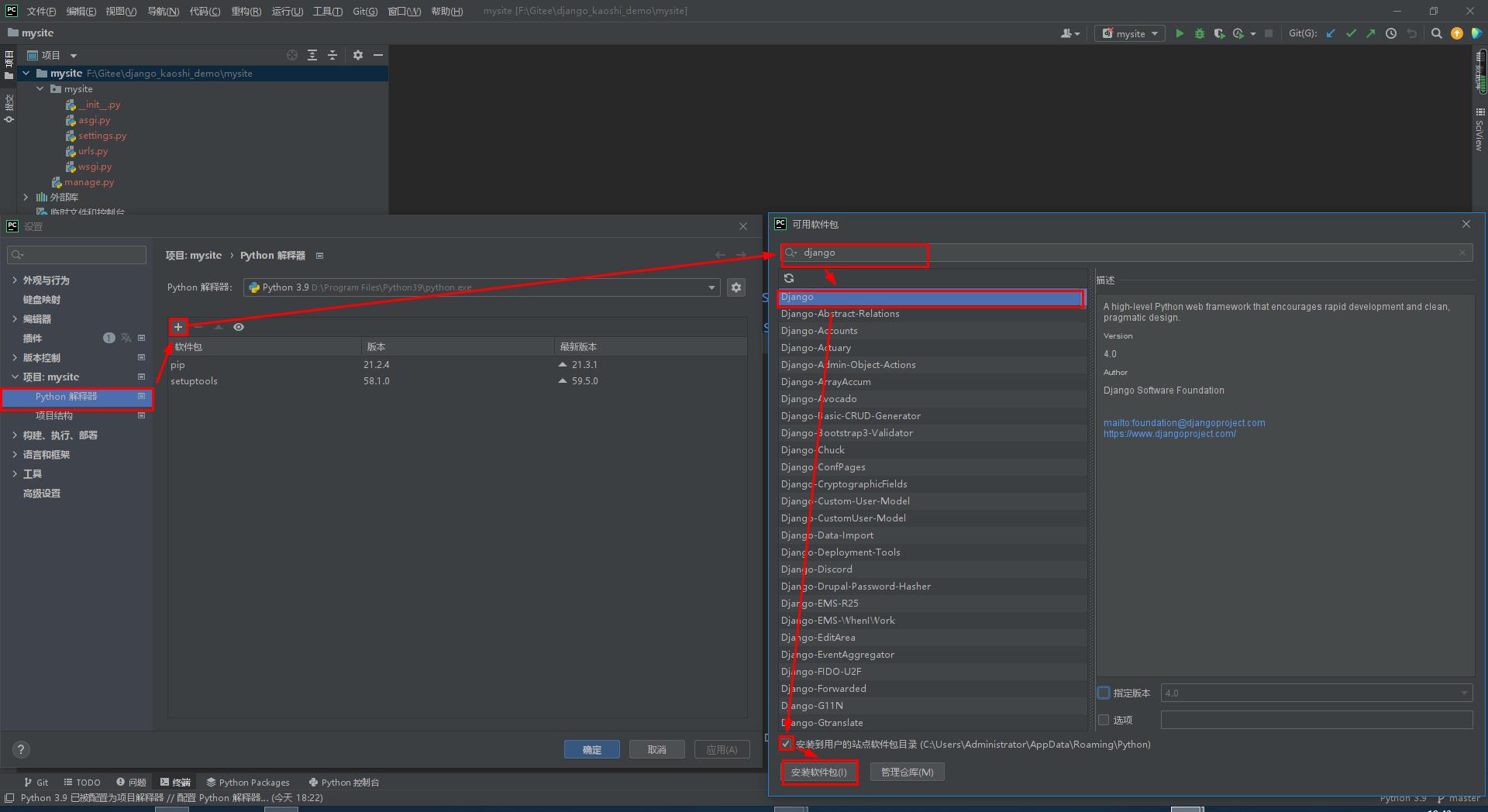Open interpreter settings gear next to Python 3.9
Screen dimensions: 1488x812
pyautogui.click(x=736, y=287)
